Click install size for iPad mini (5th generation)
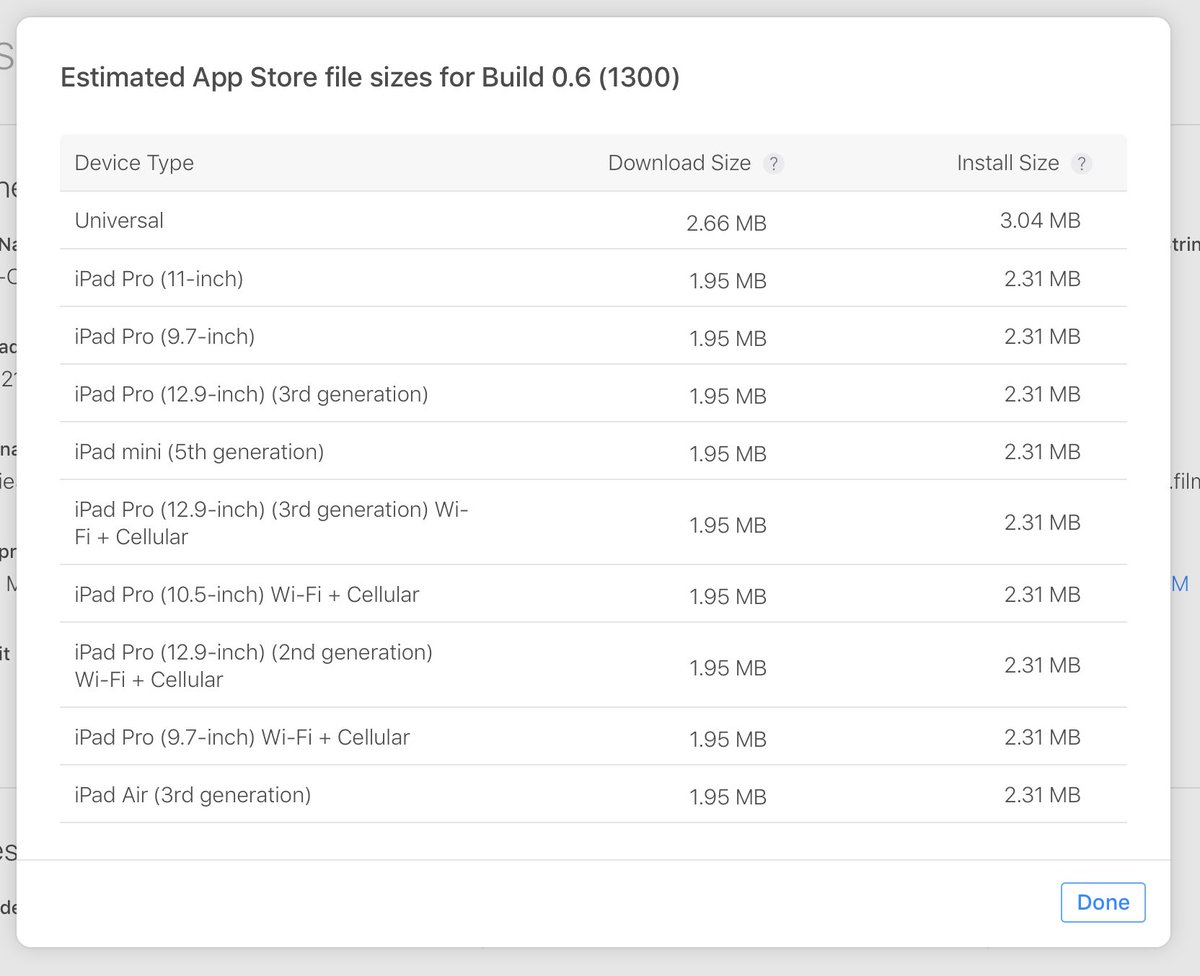This screenshot has width=1200, height=976. pyautogui.click(x=1042, y=452)
